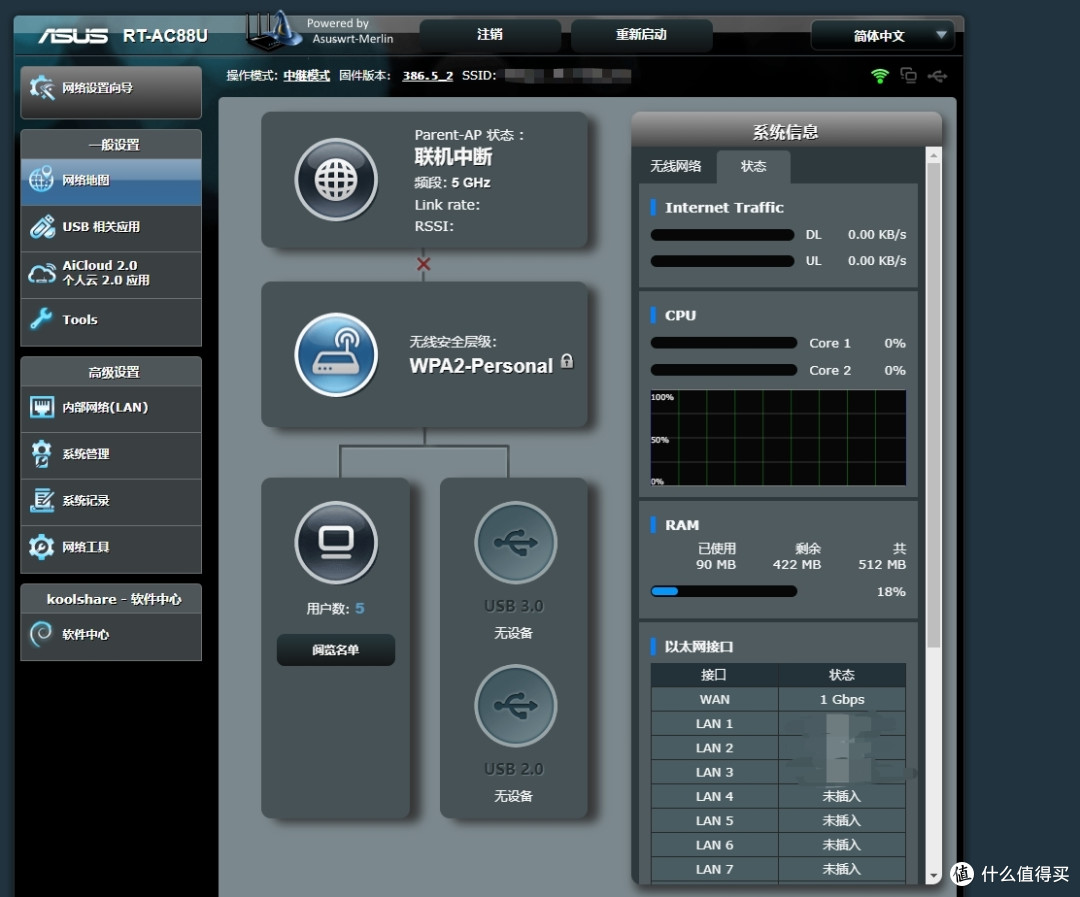
Task: Click the 浏览名单 client list button
Action: pos(336,650)
